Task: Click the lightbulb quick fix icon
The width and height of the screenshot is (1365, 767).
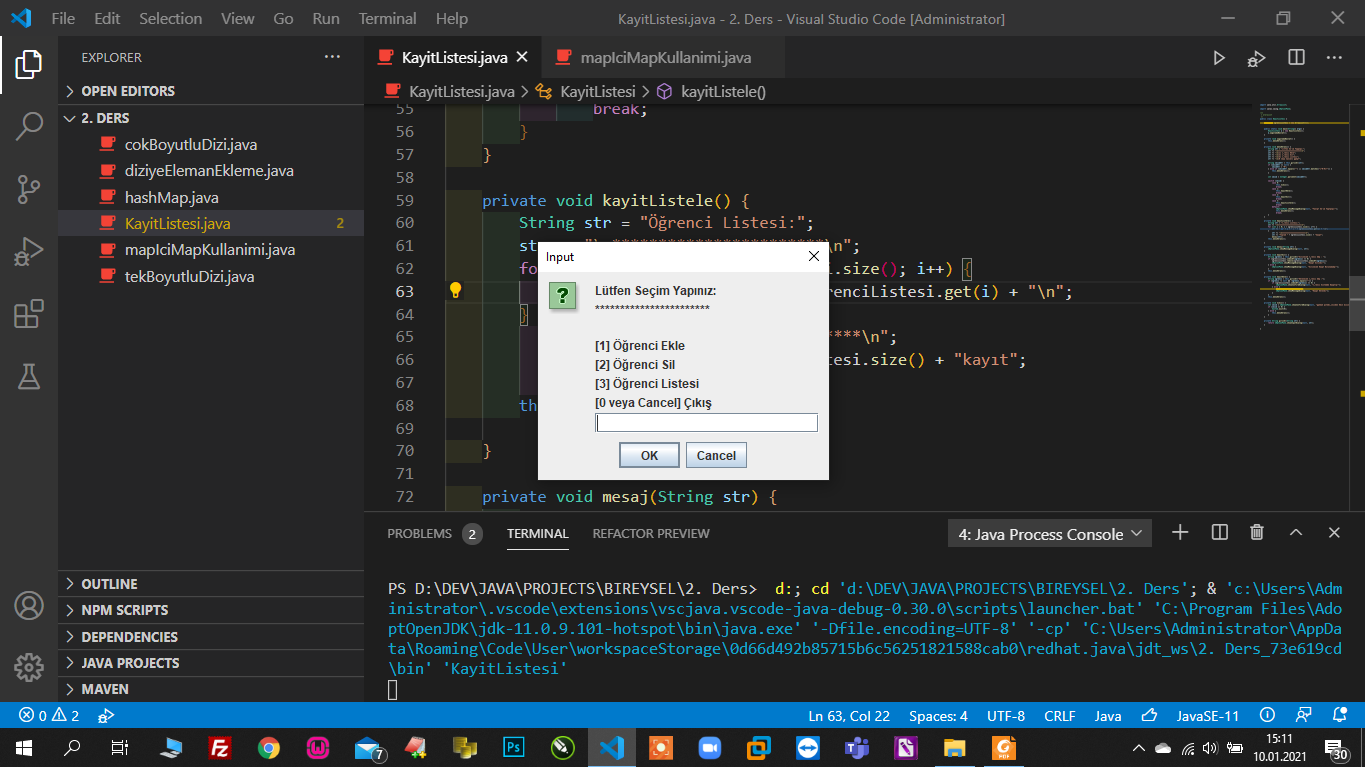Action: tap(455, 291)
